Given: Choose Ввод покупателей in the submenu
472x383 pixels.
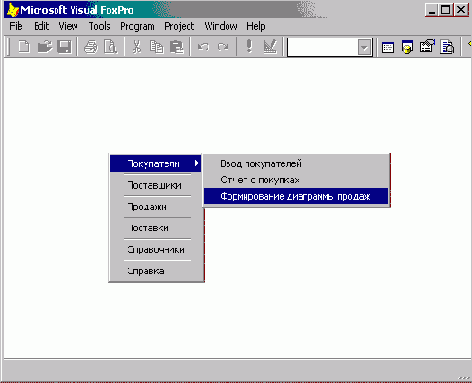Looking at the screenshot, I should 296,163.
